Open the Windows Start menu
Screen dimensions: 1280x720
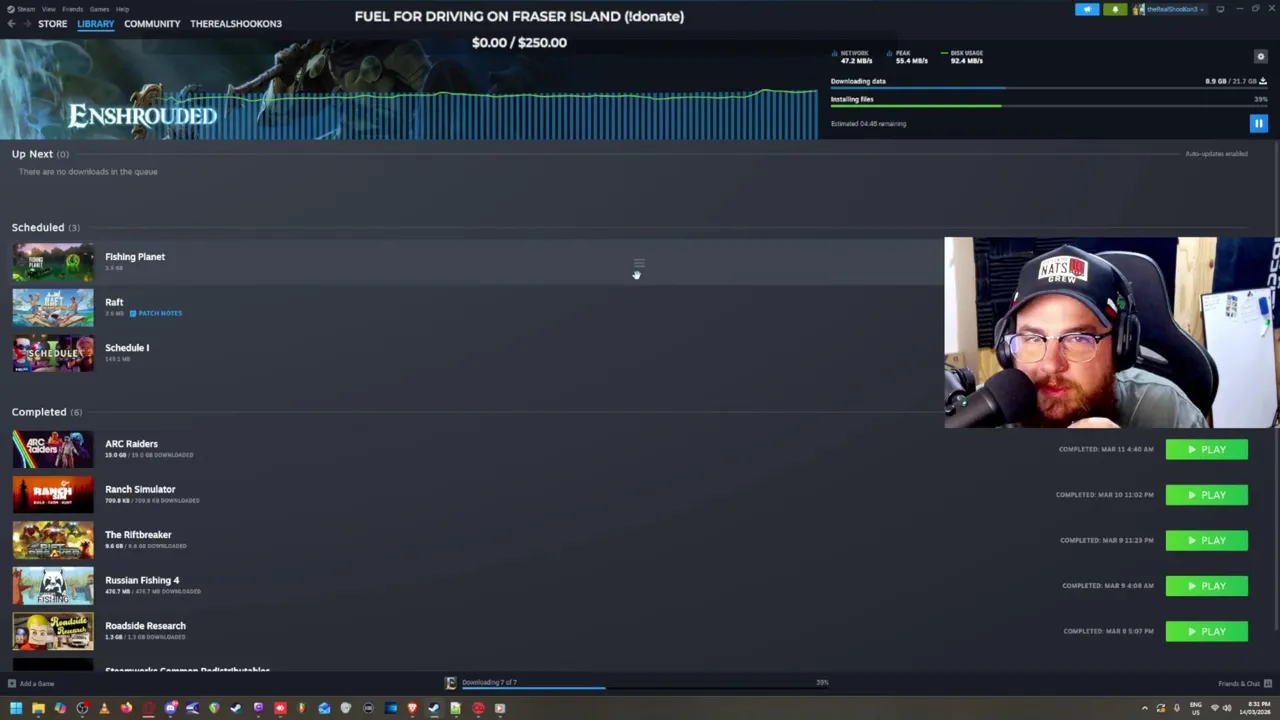point(16,708)
